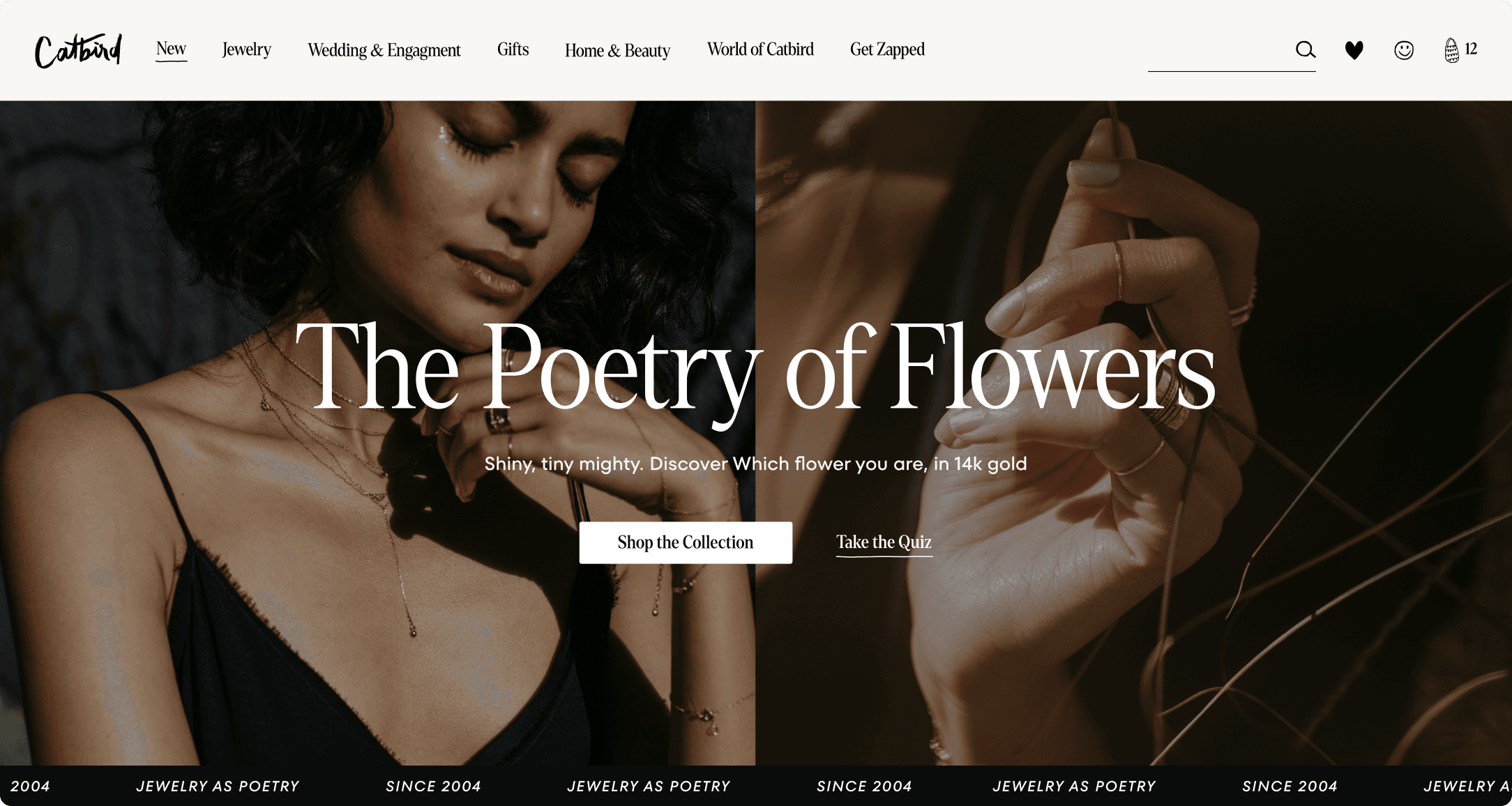Open the New menu
The height and width of the screenshot is (806, 1512).
[x=171, y=49]
